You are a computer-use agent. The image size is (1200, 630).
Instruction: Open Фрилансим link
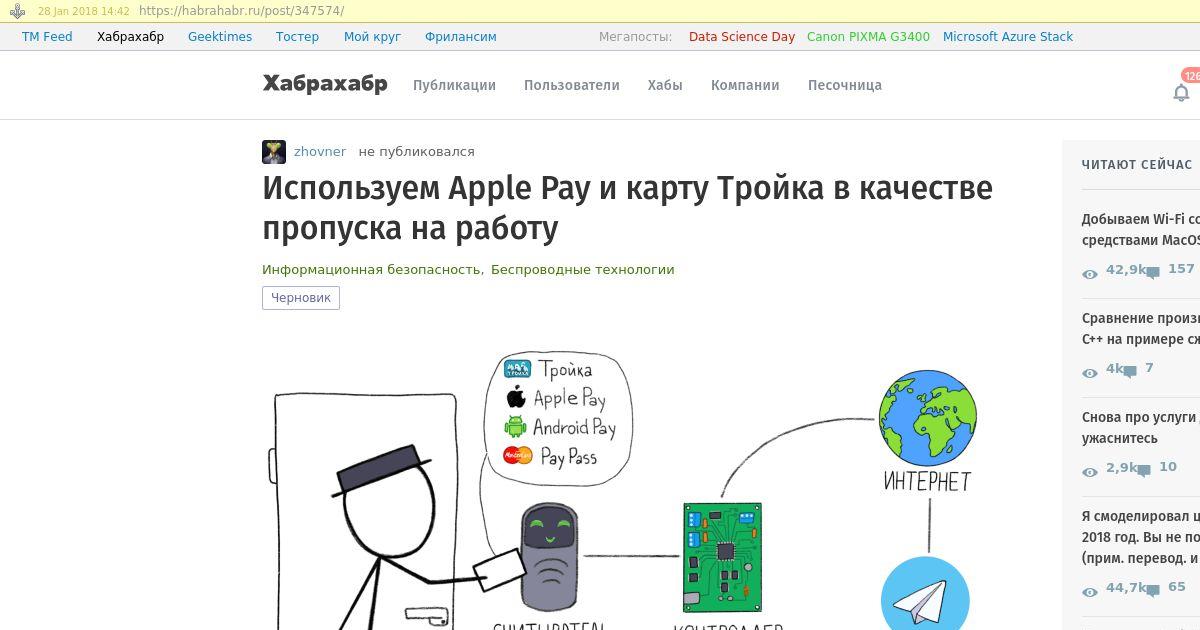(460, 36)
